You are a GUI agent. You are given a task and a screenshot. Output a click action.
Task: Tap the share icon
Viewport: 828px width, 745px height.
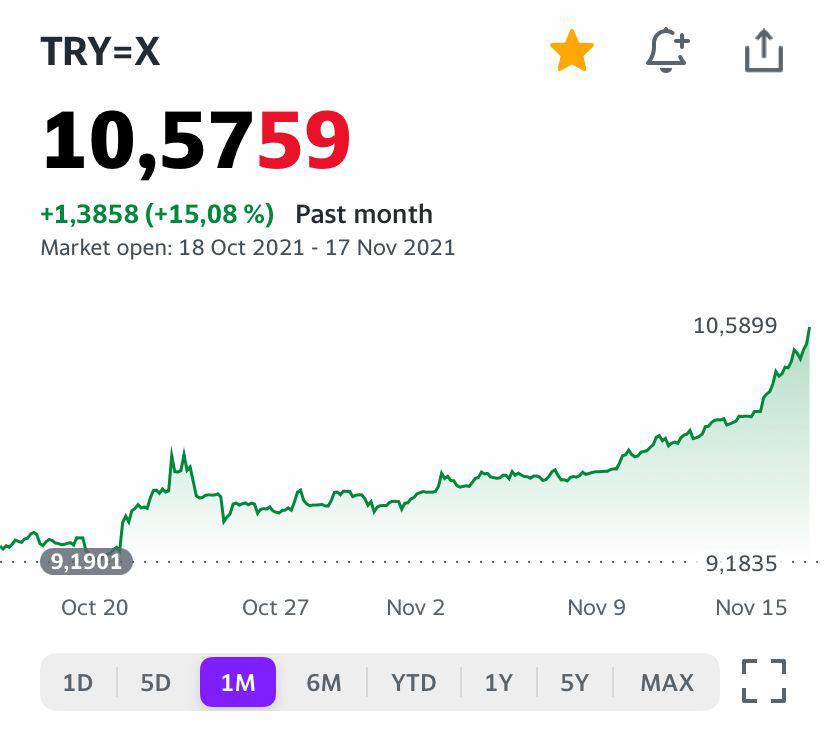click(763, 51)
